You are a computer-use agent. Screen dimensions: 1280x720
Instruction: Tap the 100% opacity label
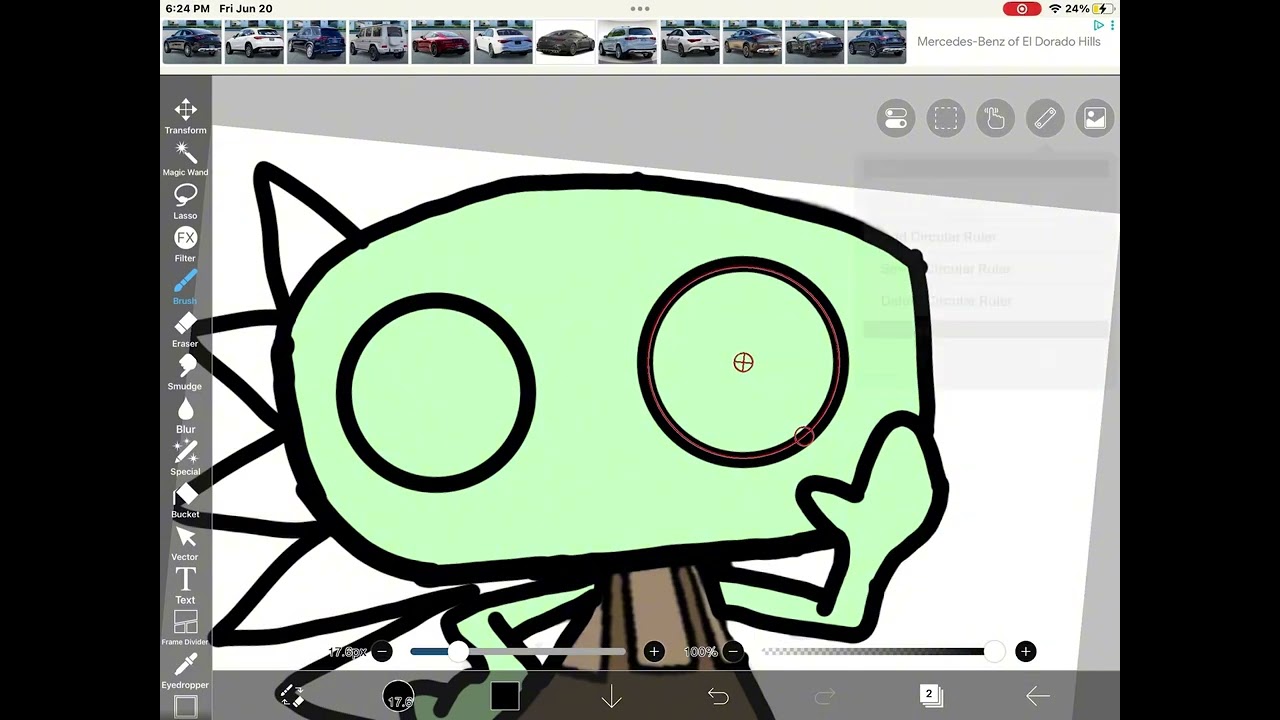tap(701, 652)
